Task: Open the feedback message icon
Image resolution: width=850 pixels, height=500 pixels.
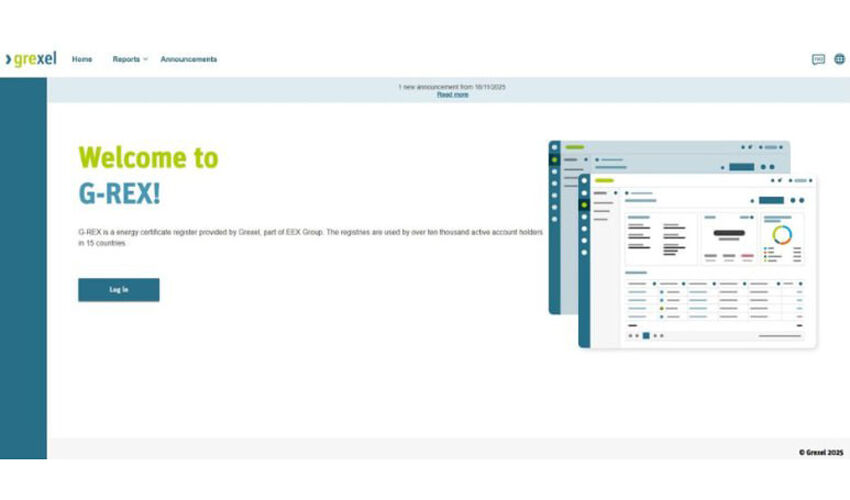Action: coord(818,60)
